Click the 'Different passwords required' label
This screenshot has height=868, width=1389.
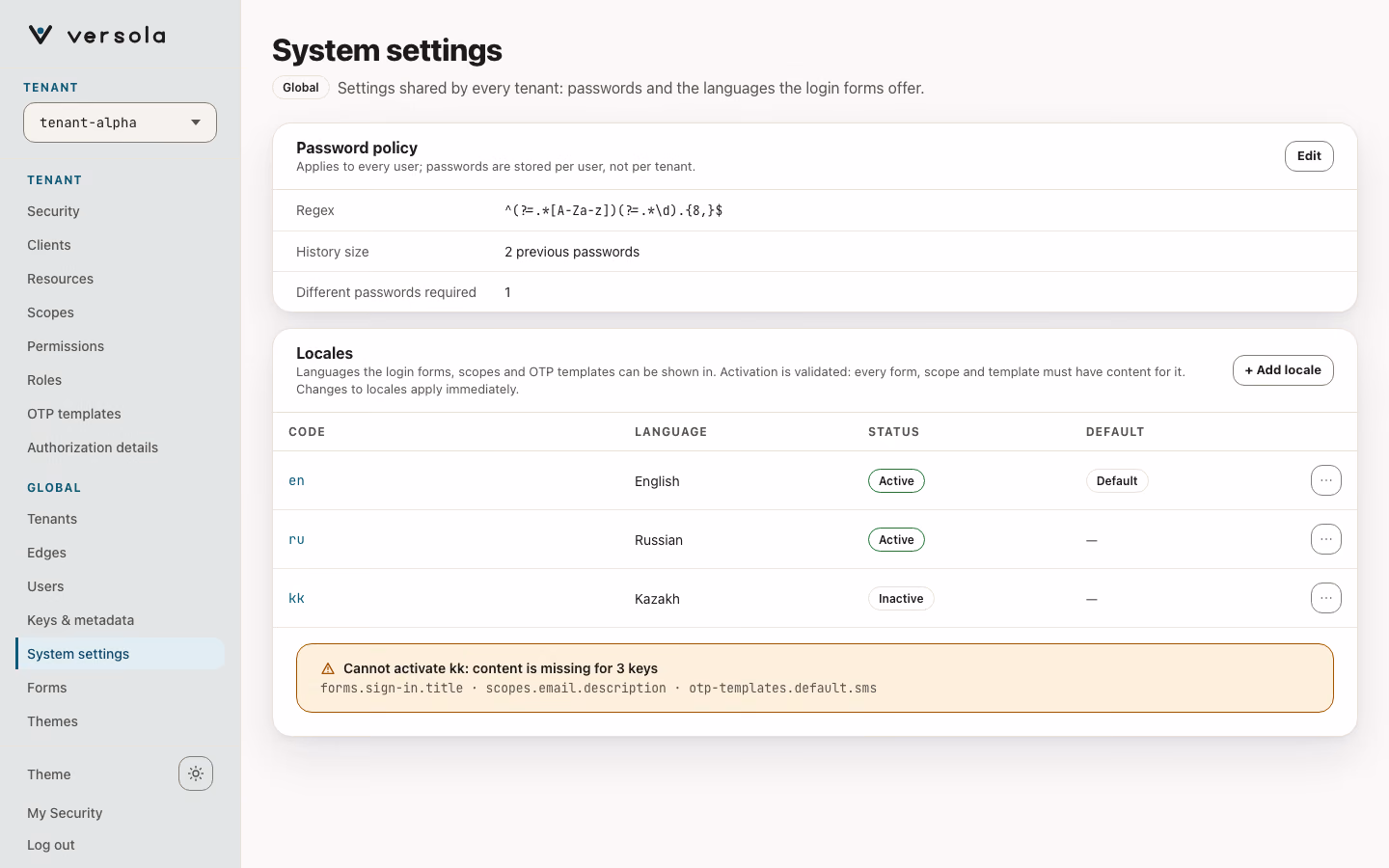pyautogui.click(x=386, y=292)
